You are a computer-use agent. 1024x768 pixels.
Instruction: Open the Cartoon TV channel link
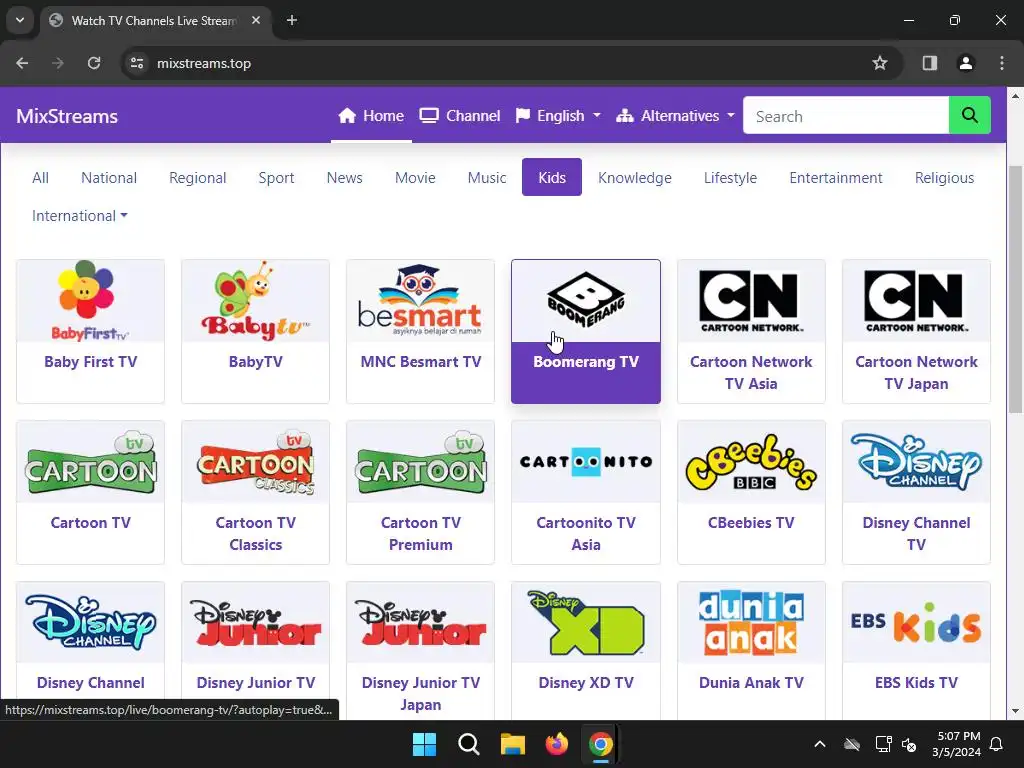coord(91,522)
